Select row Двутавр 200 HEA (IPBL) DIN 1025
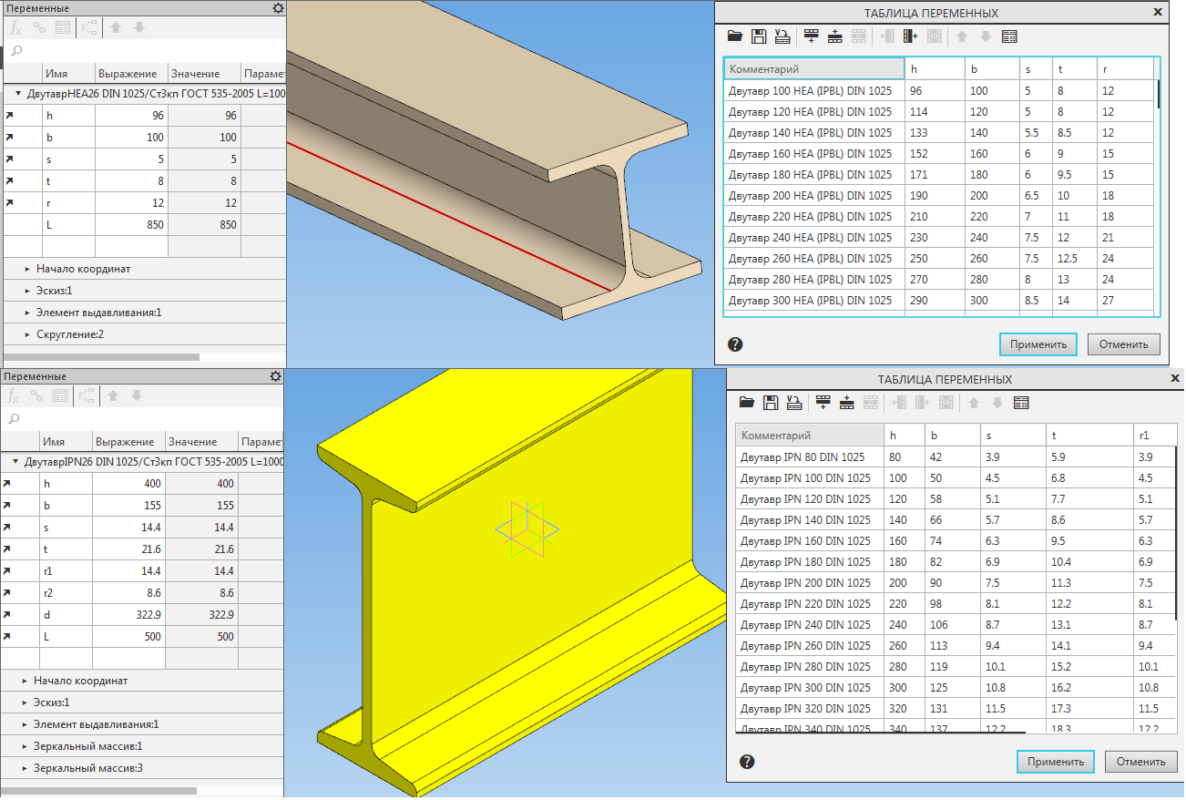This screenshot has height=800, width=1186. point(939,196)
